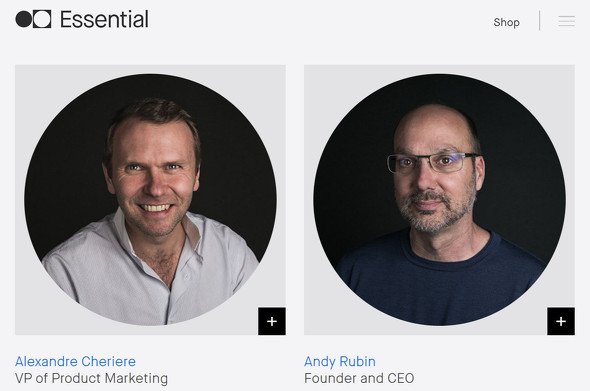This screenshot has height=391, width=590.
Task: Click the black circle in the logo
Action: pyautogui.click(x=23, y=19)
